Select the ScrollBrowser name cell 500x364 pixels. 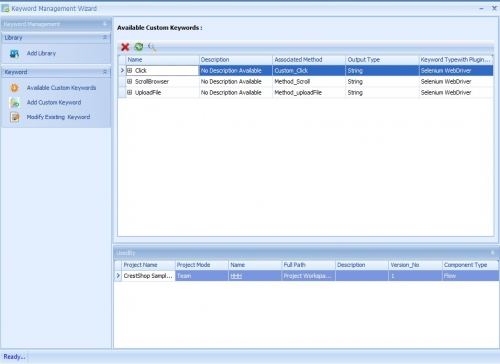point(163,81)
